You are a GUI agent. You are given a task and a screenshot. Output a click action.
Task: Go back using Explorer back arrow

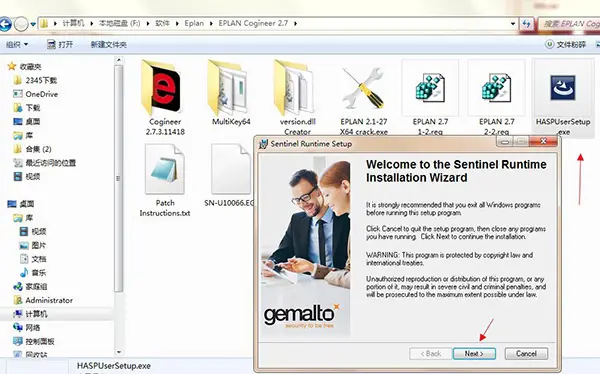point(5,24)
